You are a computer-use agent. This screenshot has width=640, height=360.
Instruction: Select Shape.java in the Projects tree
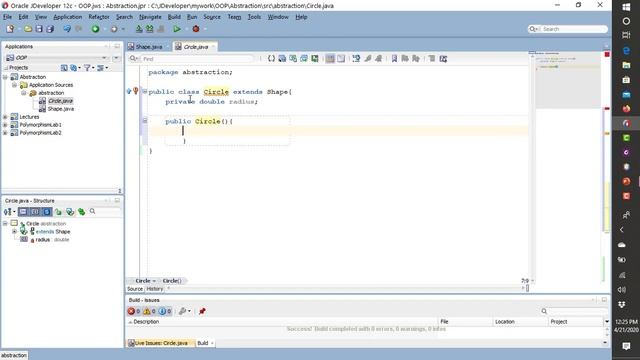point(60,109)
